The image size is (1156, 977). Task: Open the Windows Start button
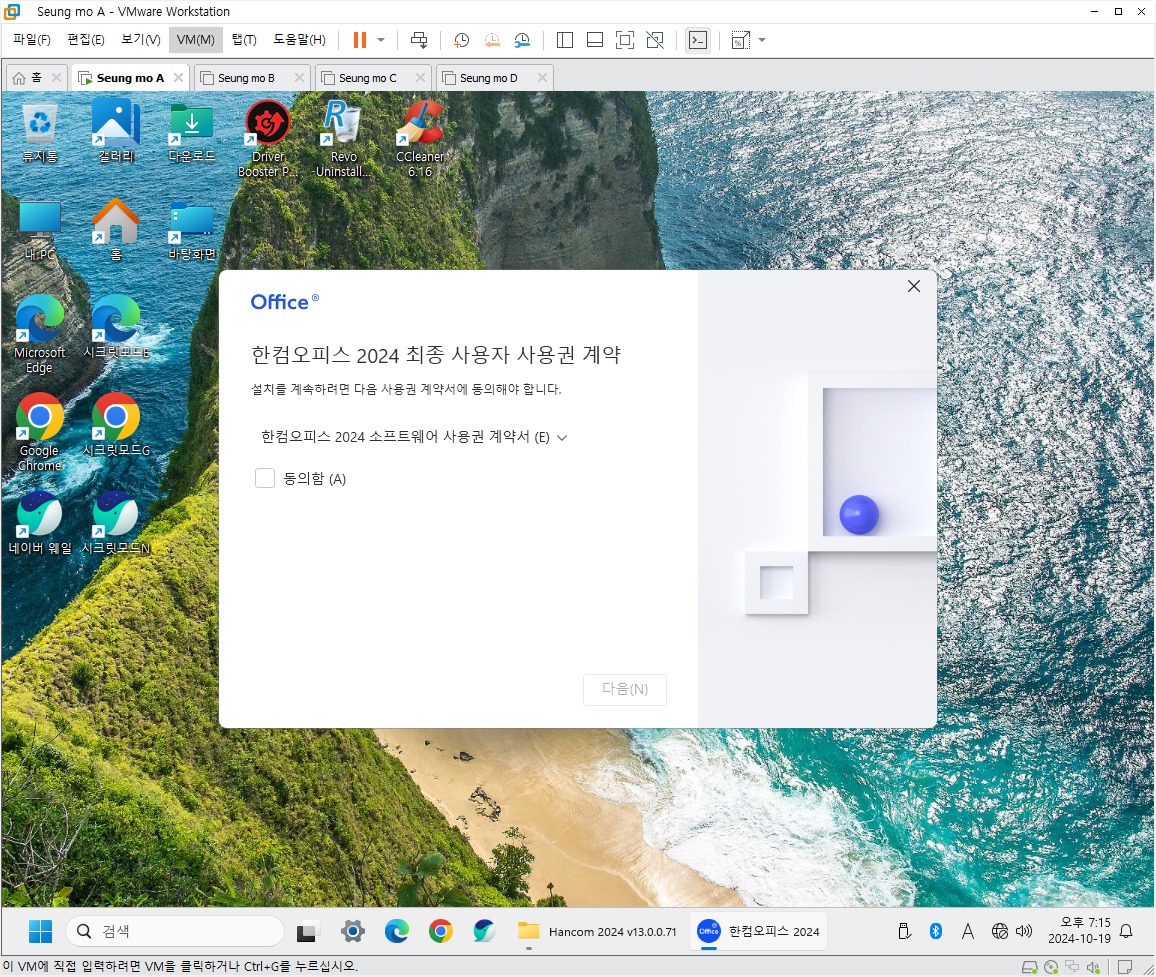(x=40, y=931)
